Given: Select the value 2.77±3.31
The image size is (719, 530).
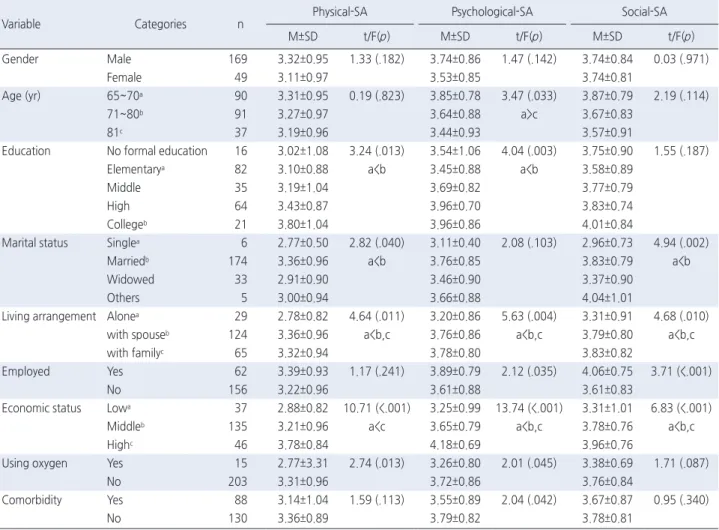Looking at the screenshot, I should (x=303, y=463).
